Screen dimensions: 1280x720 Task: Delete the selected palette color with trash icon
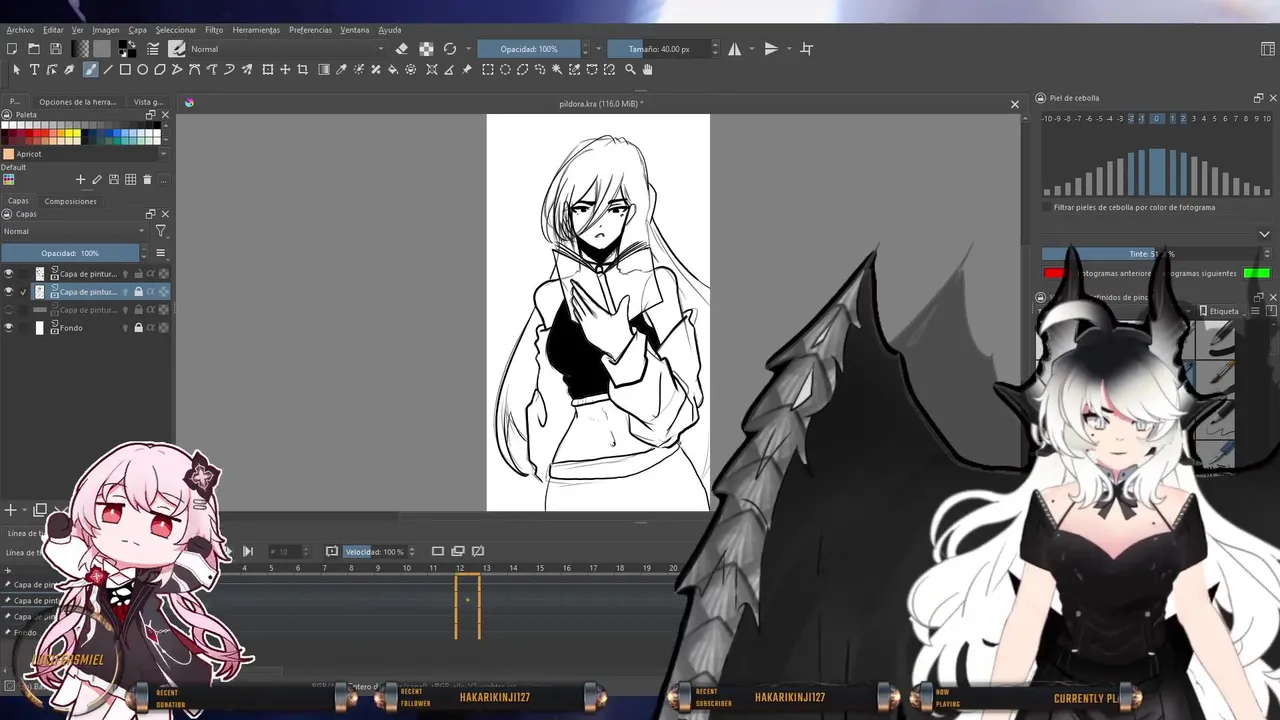pos(147,179)
